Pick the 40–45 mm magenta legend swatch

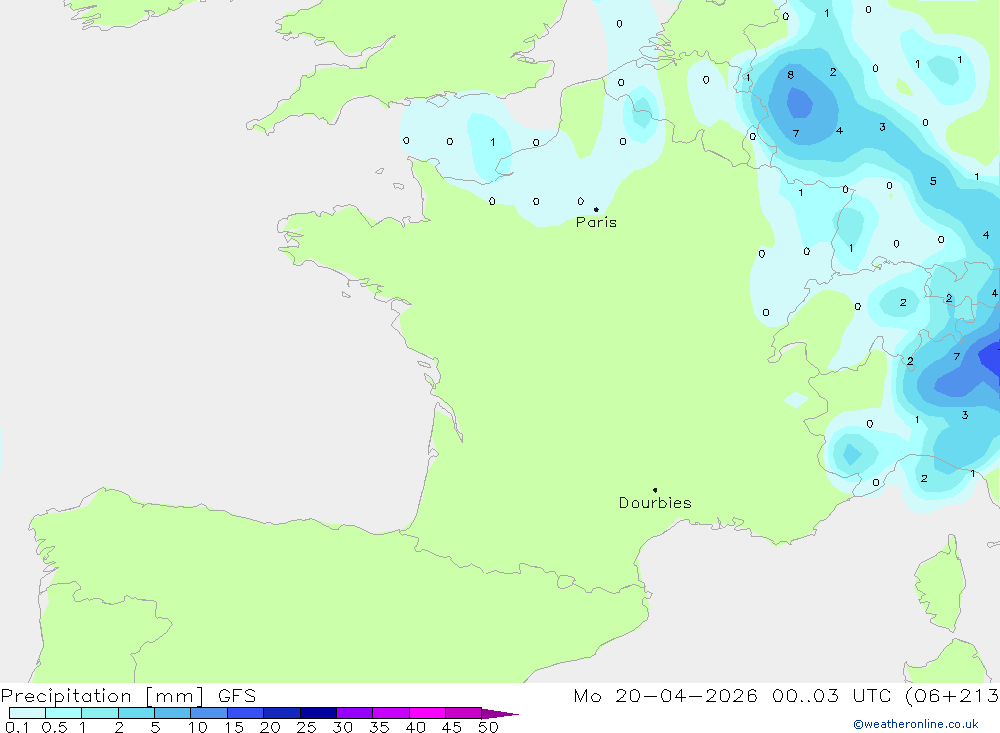pyautogui.click(x=427, y=713)
